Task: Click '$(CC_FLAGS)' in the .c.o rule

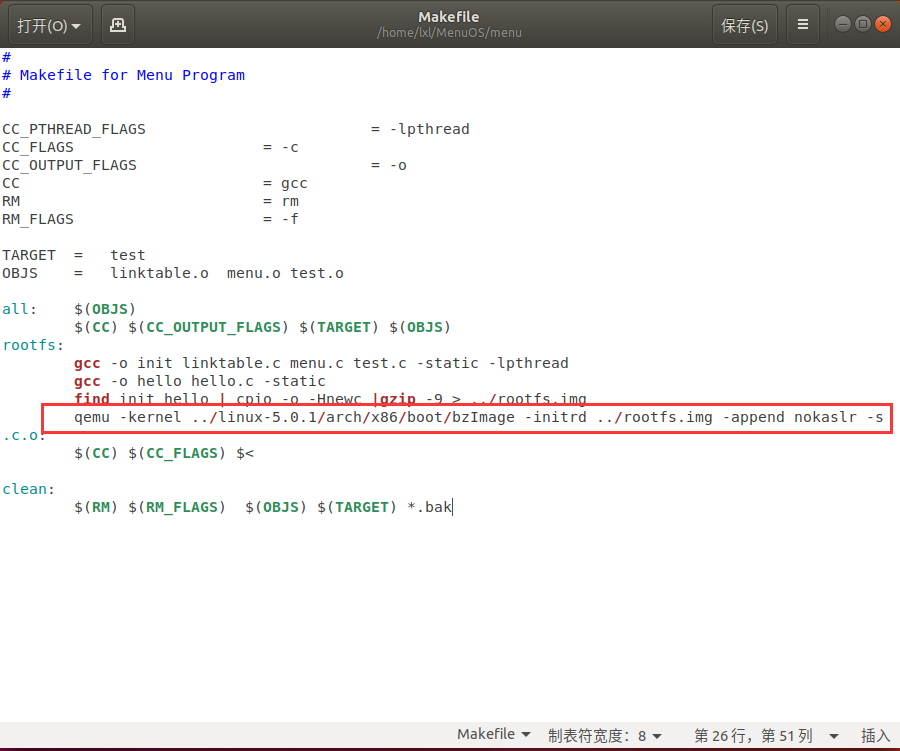Action: pos(177,454)
